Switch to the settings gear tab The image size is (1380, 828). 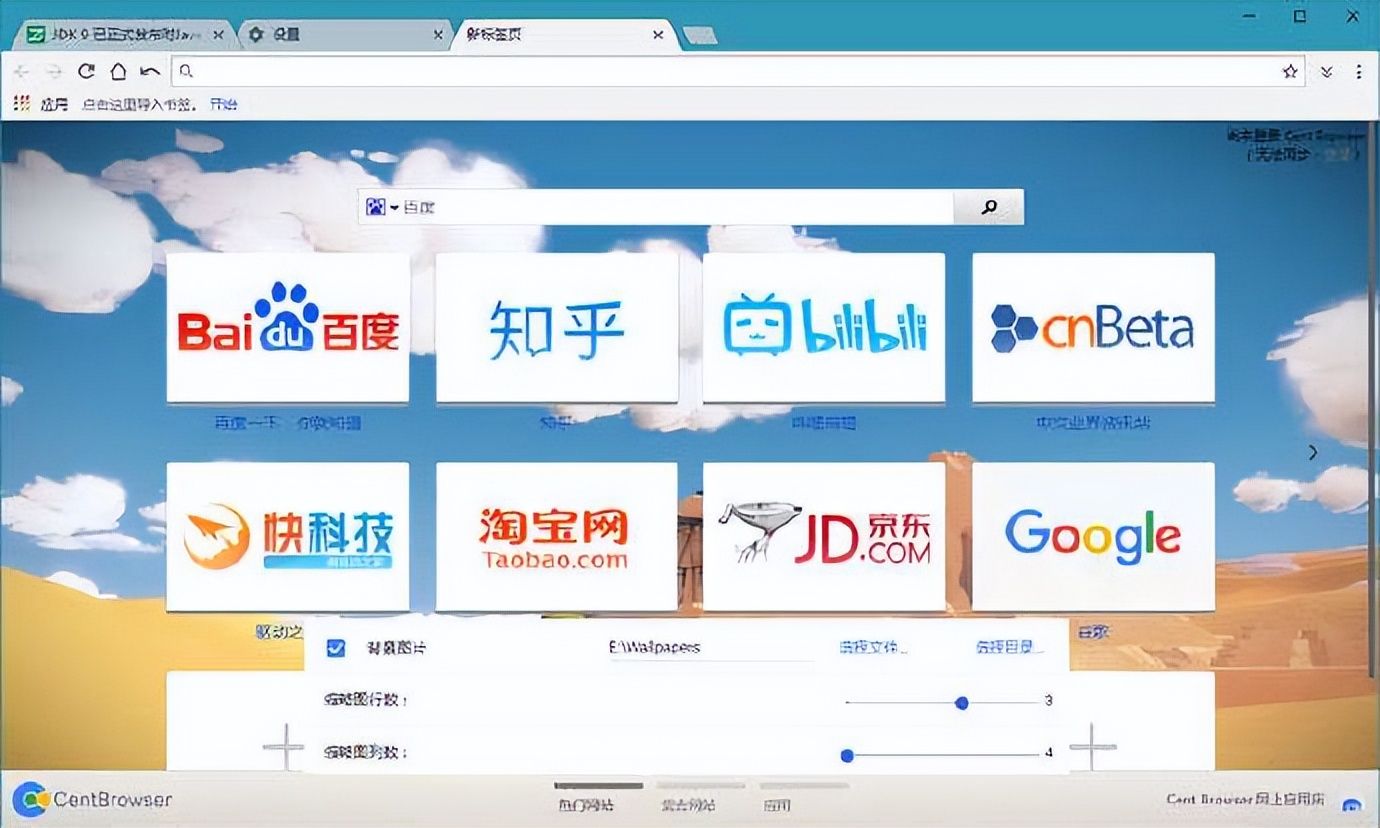point(346,35)
